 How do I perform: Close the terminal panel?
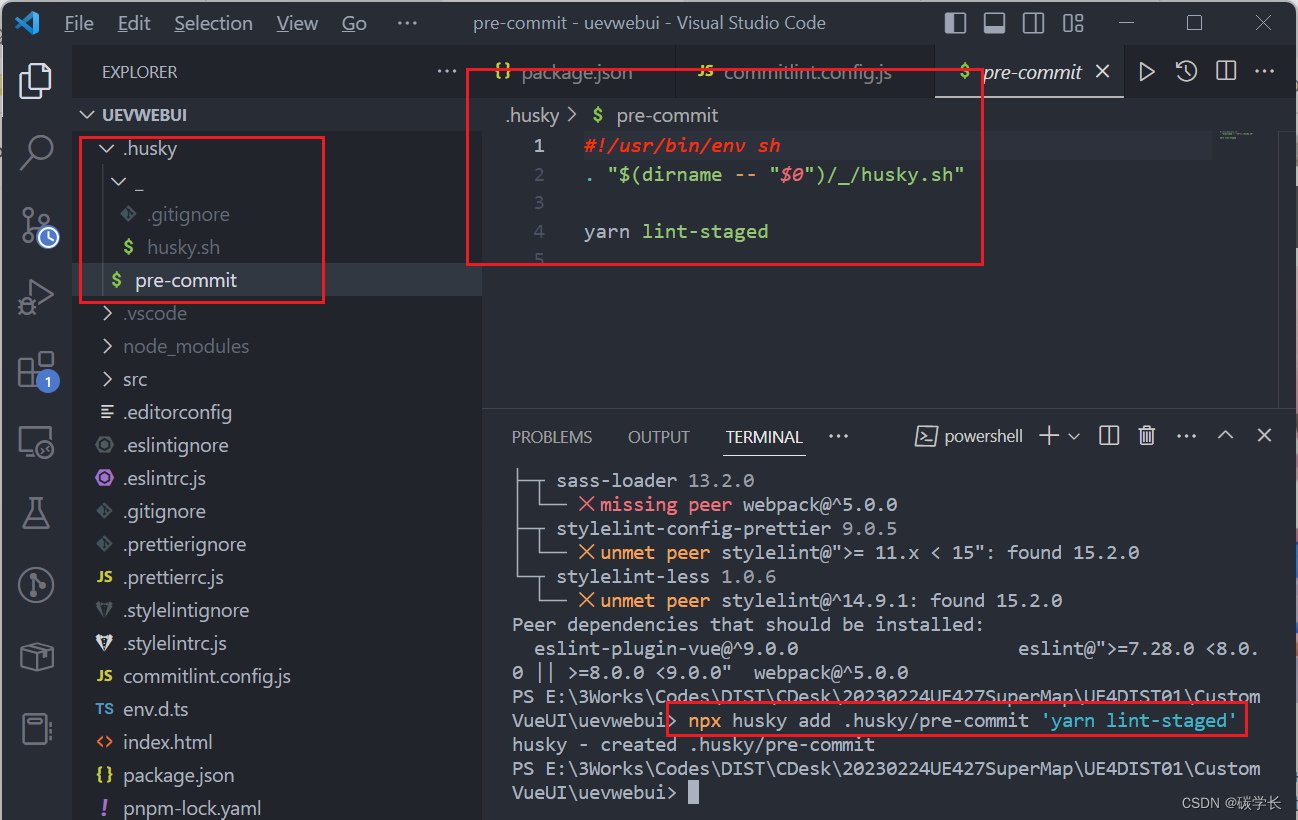point(1264,436)
